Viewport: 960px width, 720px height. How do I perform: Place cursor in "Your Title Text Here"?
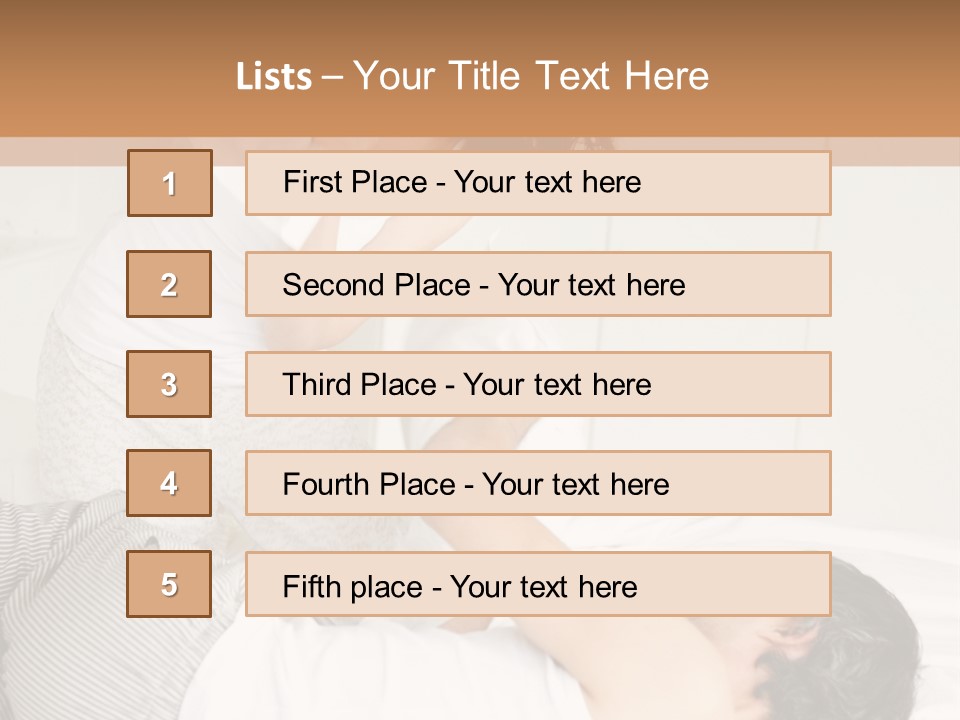coord(531,77)
